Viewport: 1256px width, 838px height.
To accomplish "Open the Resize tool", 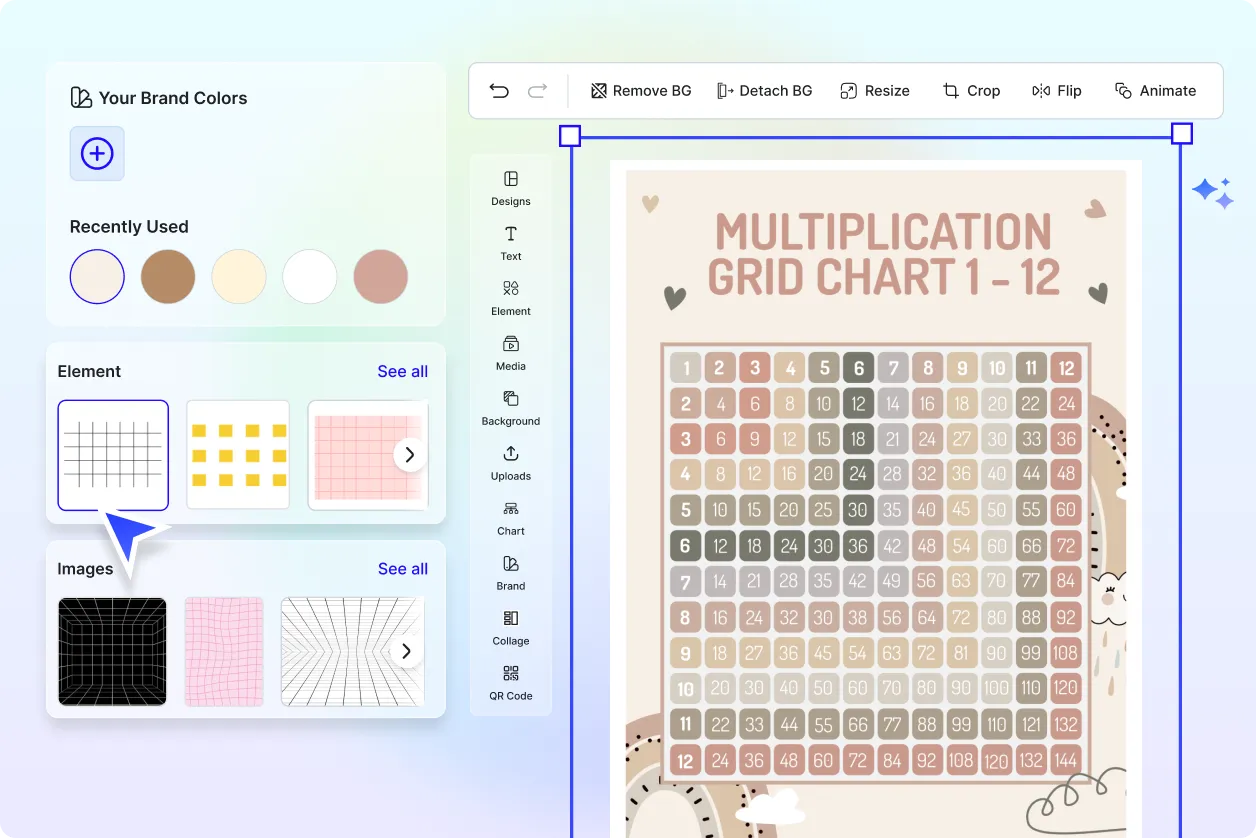I will [875, 91].
